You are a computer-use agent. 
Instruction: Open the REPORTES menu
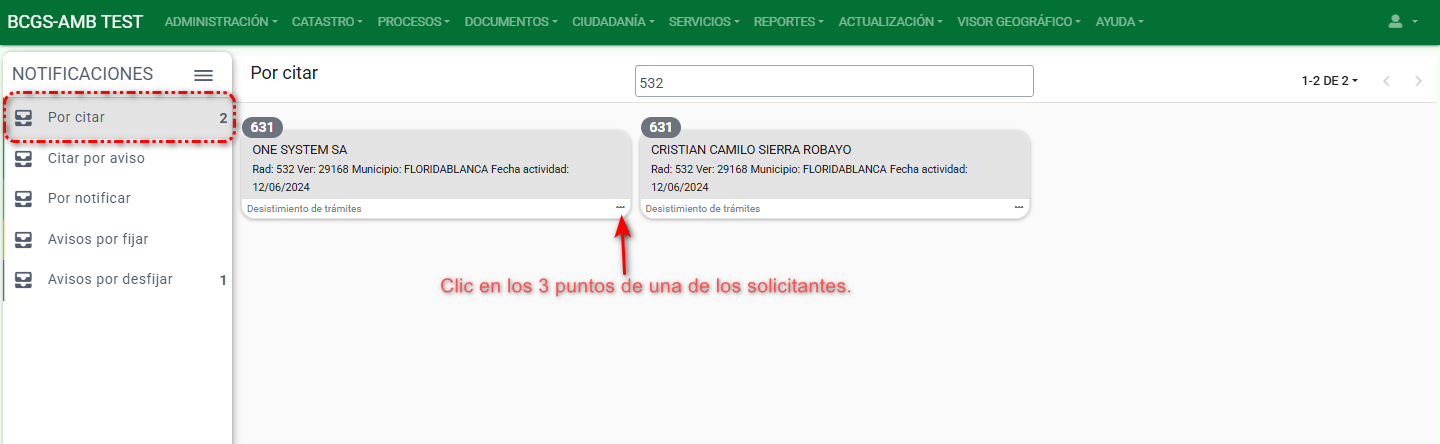[x=789, y=21]
